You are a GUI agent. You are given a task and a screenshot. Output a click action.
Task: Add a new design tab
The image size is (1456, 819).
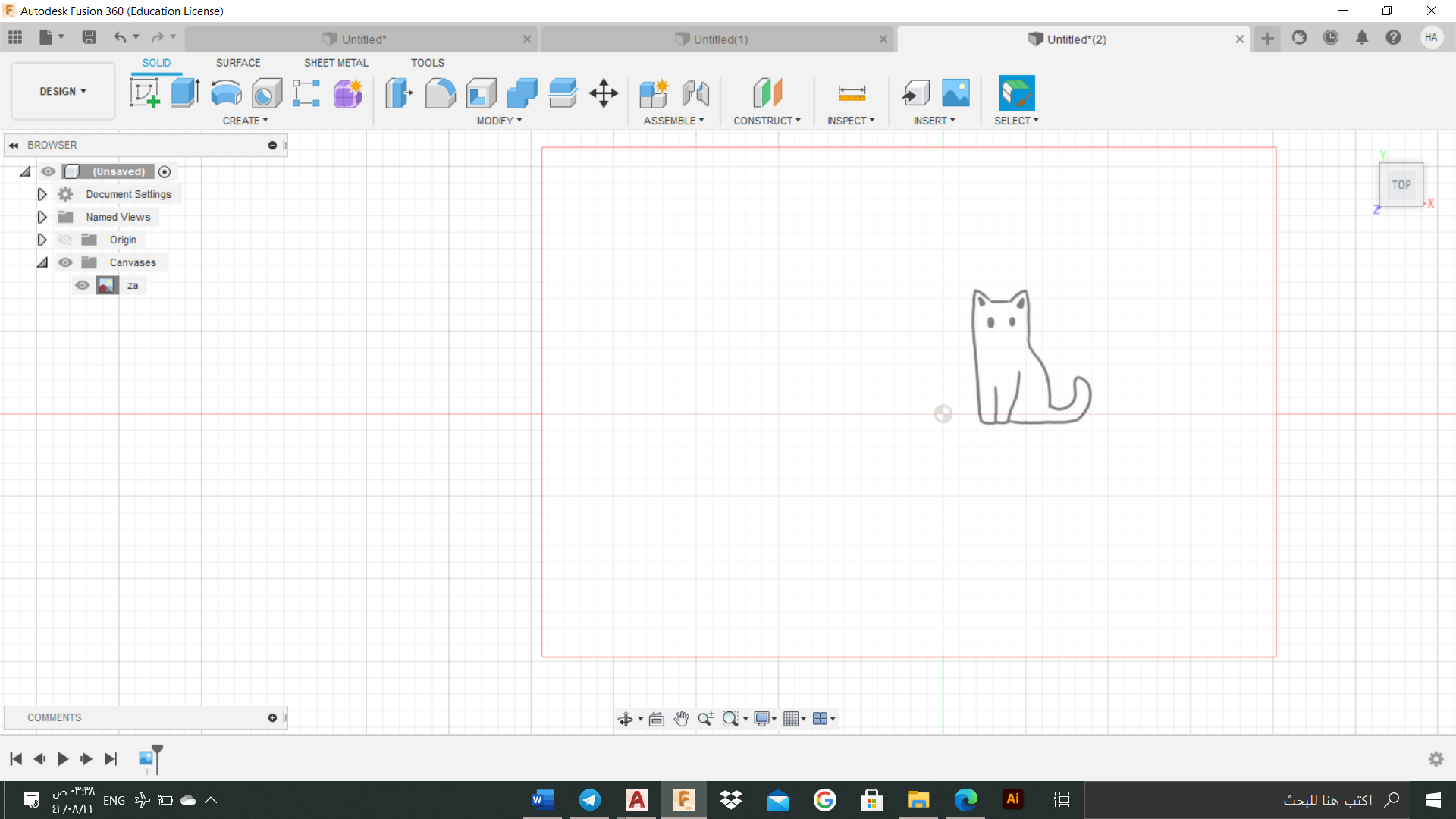pyautogui.click(x=1267, y=39)
